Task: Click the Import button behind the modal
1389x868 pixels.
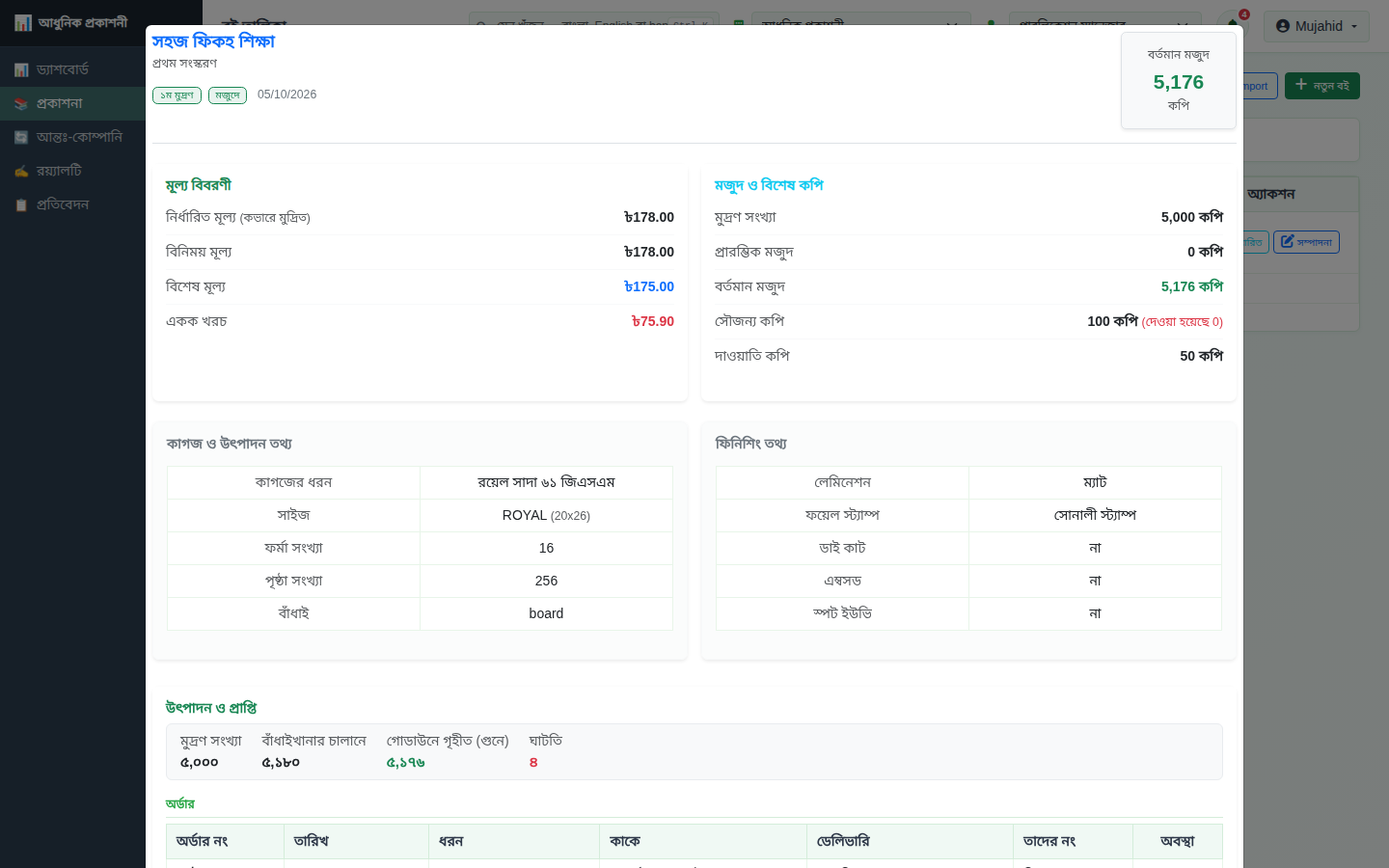Action: (1260, 86)
